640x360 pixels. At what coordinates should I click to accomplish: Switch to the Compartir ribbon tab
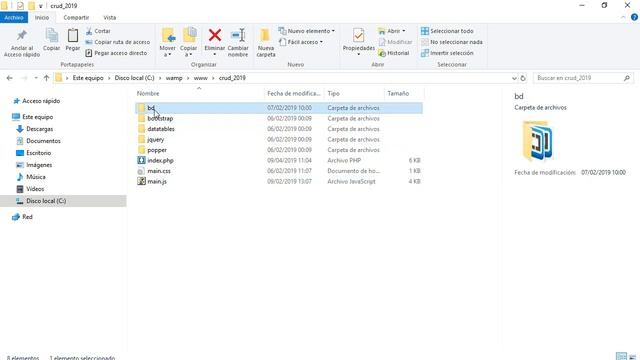coord(76,18)
